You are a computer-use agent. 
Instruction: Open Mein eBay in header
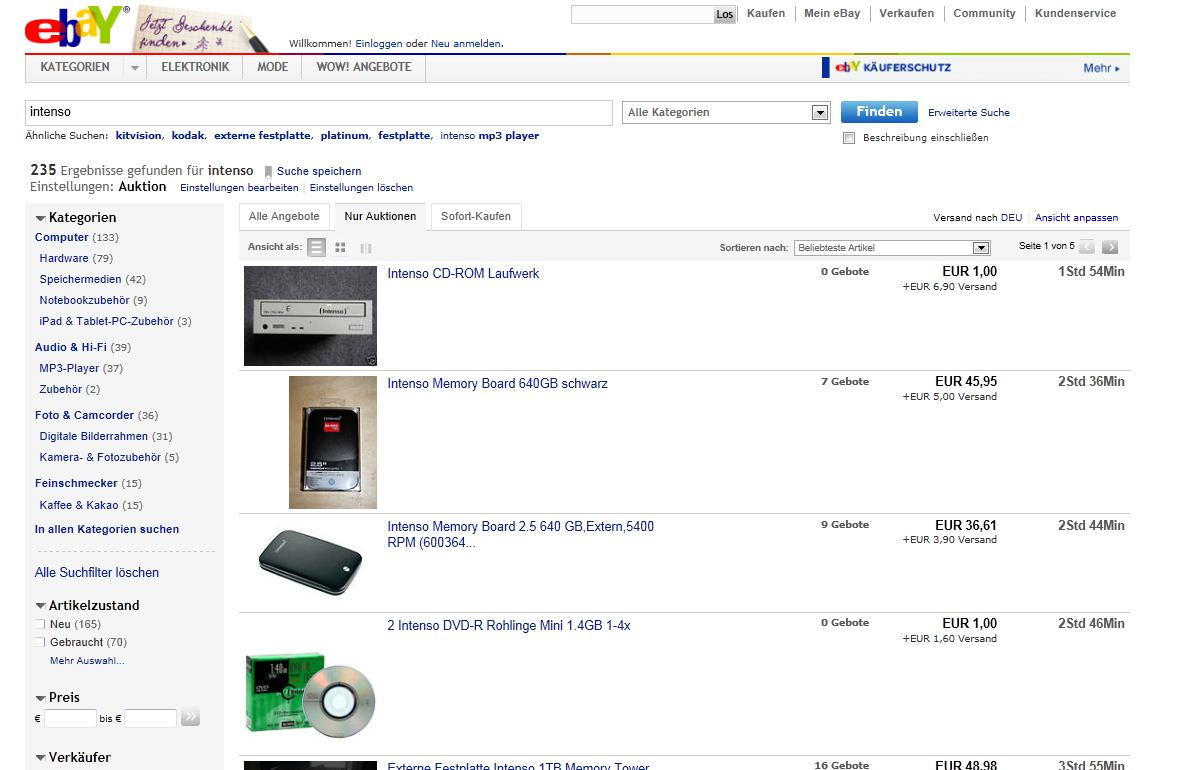832,13
